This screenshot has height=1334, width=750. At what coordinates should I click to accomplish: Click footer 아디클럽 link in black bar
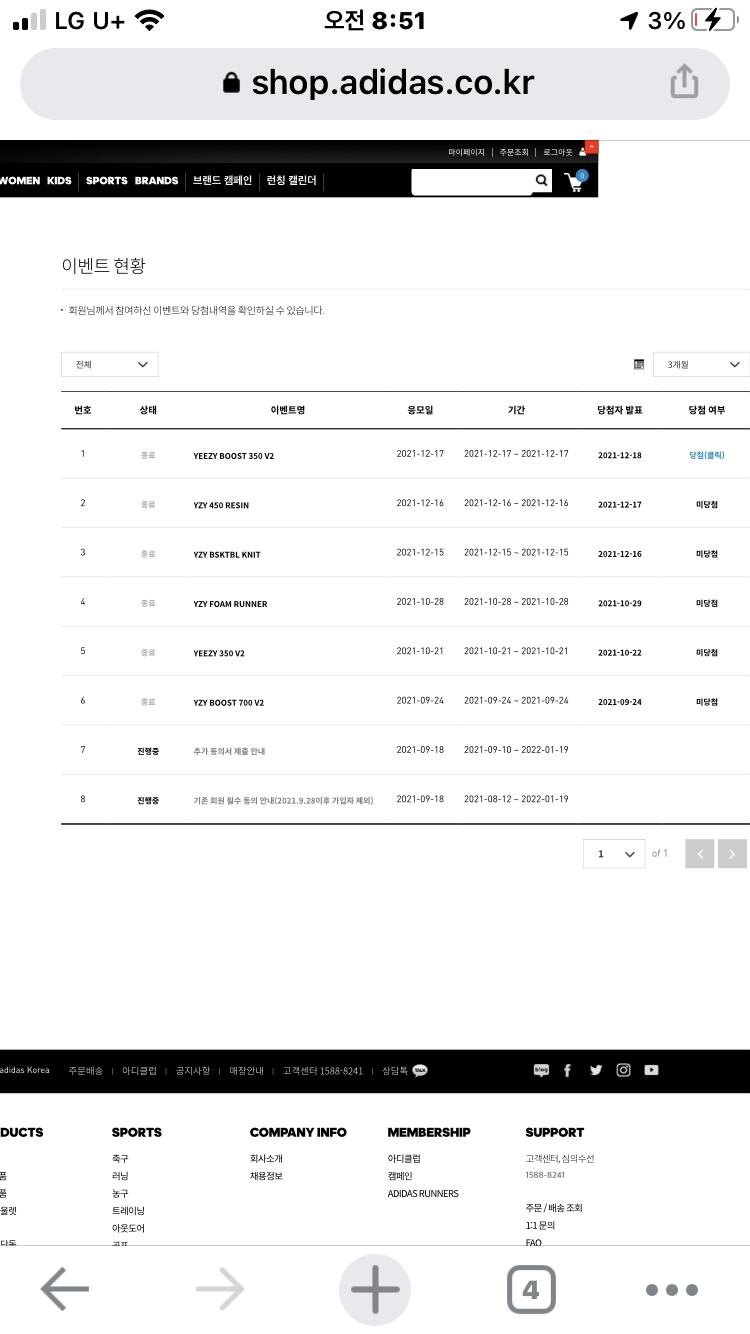coord(139,1070)
